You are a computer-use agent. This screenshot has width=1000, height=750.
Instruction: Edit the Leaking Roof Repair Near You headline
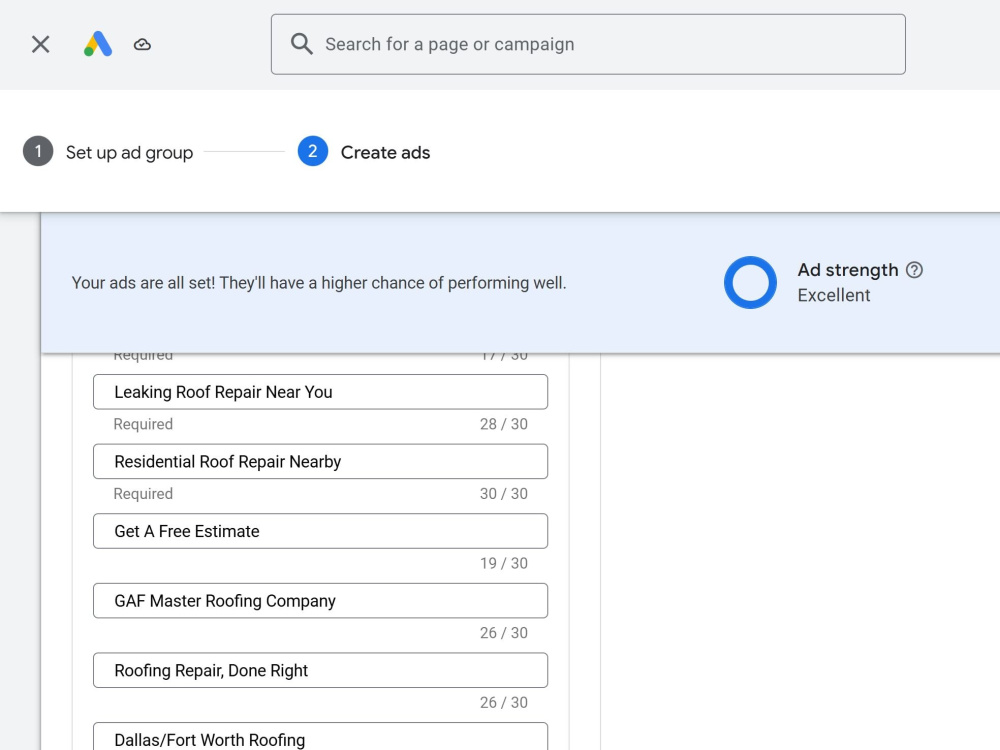pos(320,392)
